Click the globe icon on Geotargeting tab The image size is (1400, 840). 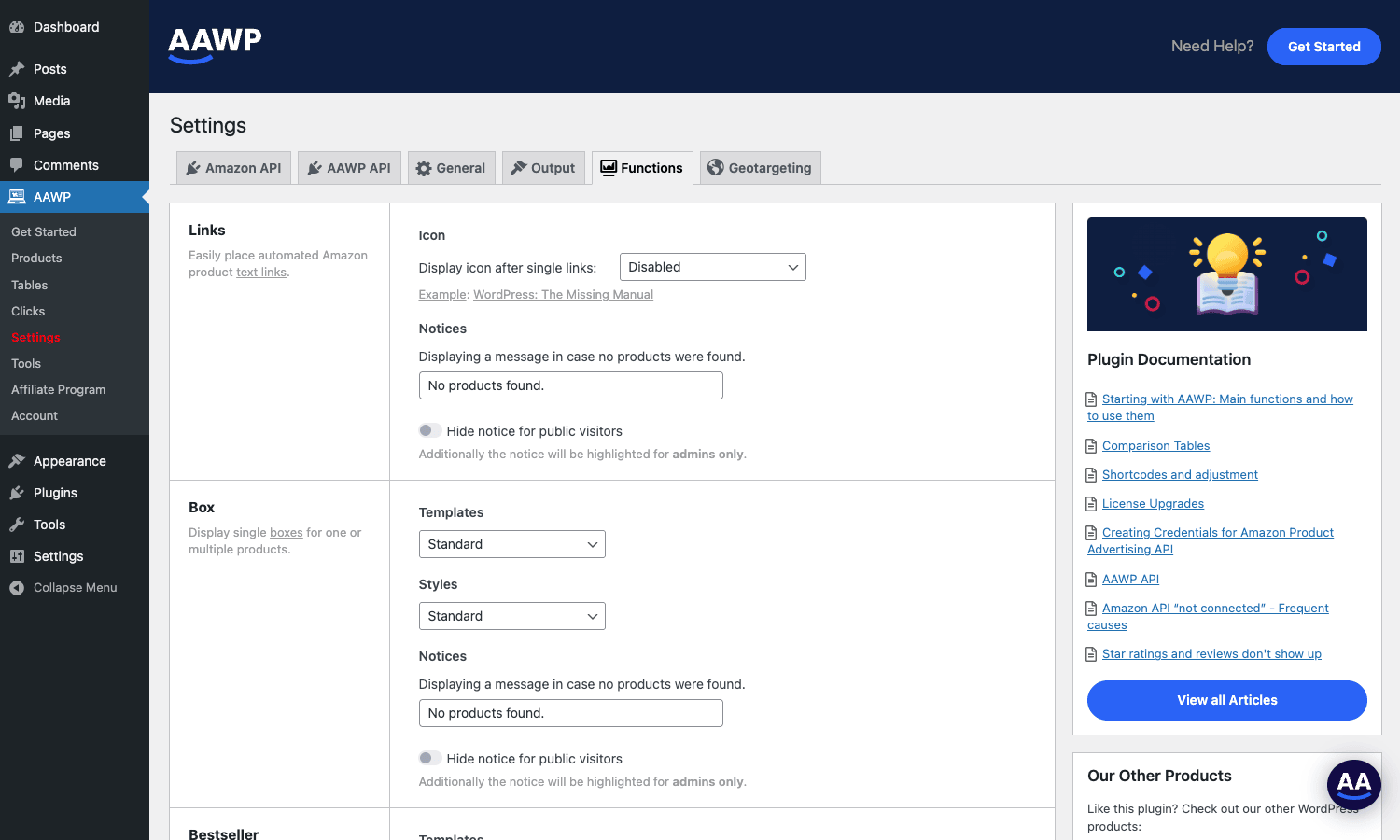point(716,168)
